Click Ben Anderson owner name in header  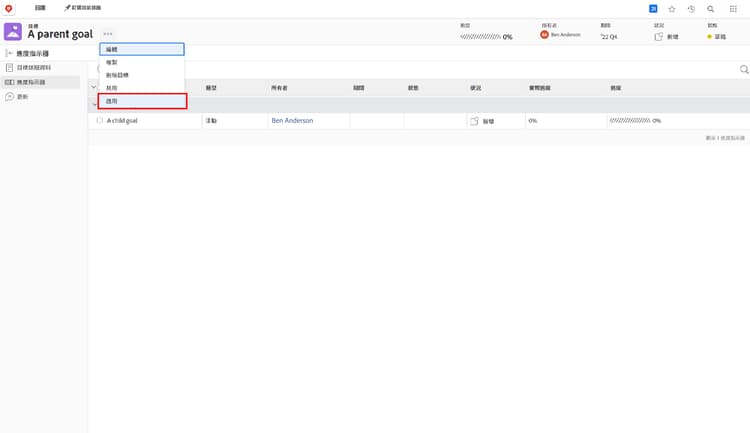pos(565,34)
